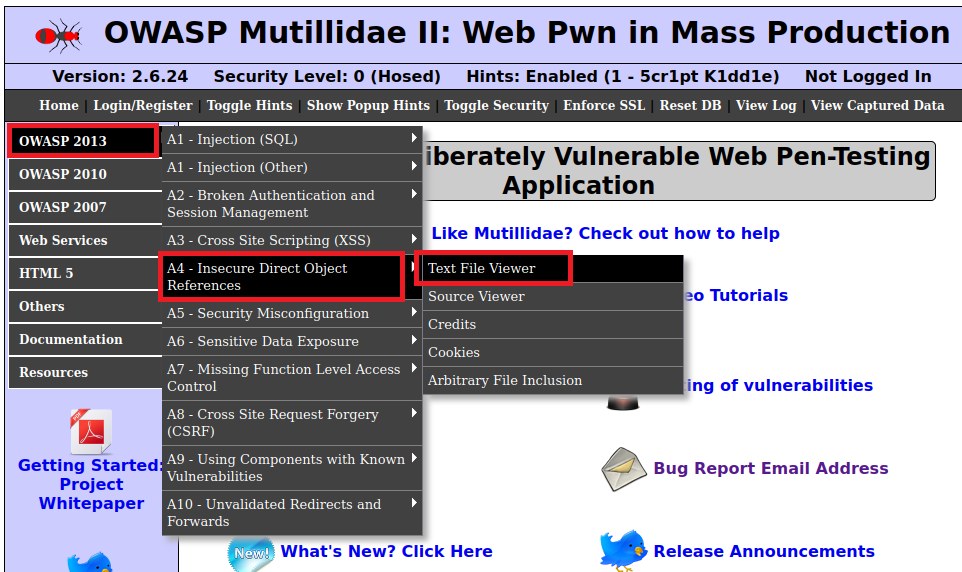Choose Cookies submenu item
Viewport: 962px width, 572px height.
[552, 353]
